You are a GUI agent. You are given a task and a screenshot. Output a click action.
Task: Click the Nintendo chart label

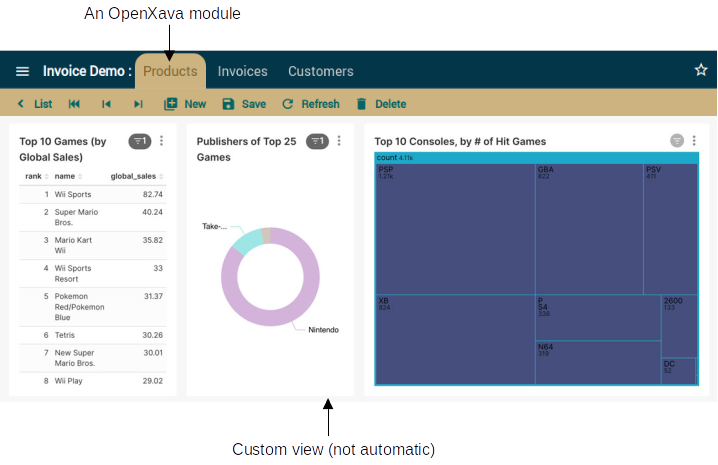323,330
